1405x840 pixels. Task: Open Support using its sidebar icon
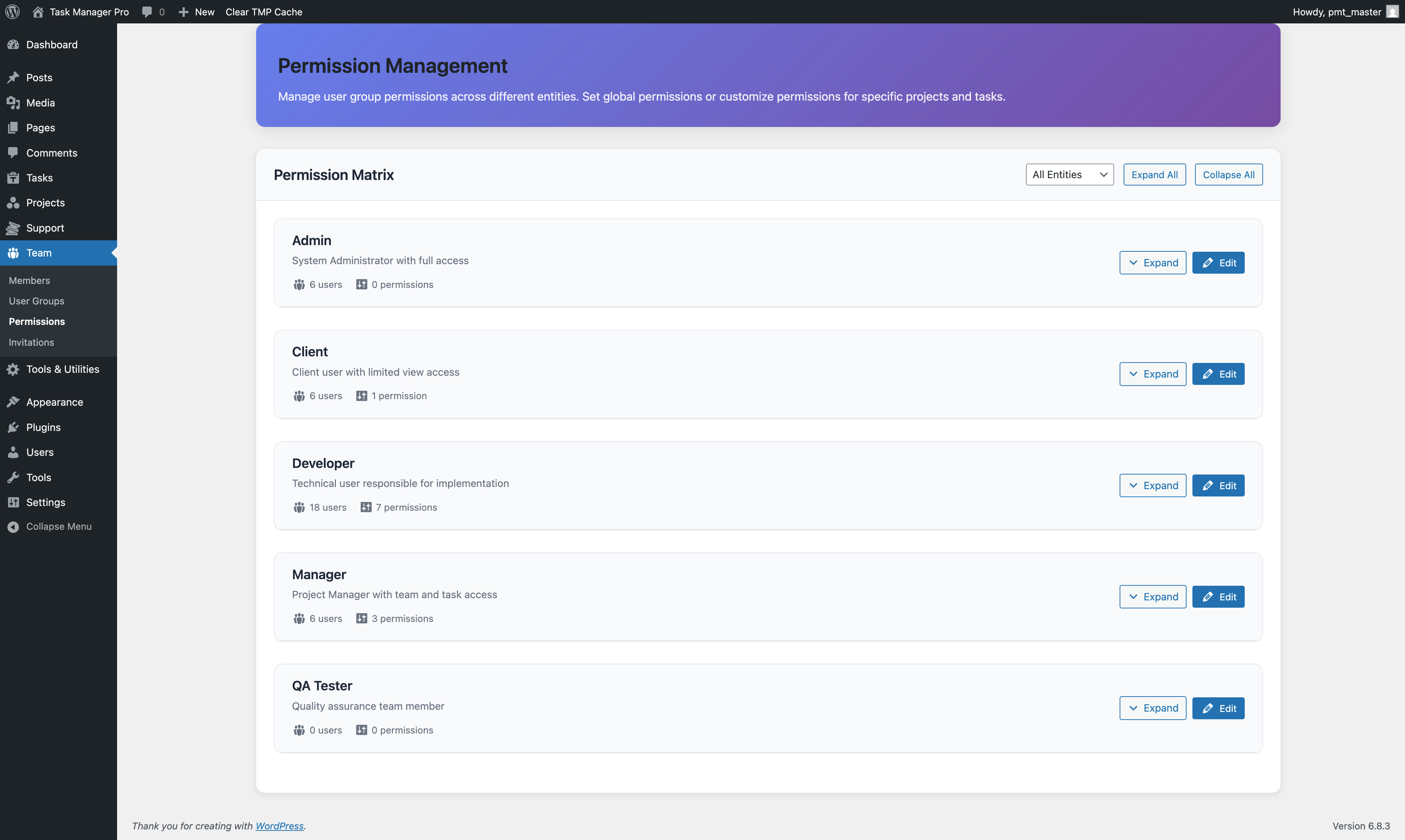(x=13, y=228)
